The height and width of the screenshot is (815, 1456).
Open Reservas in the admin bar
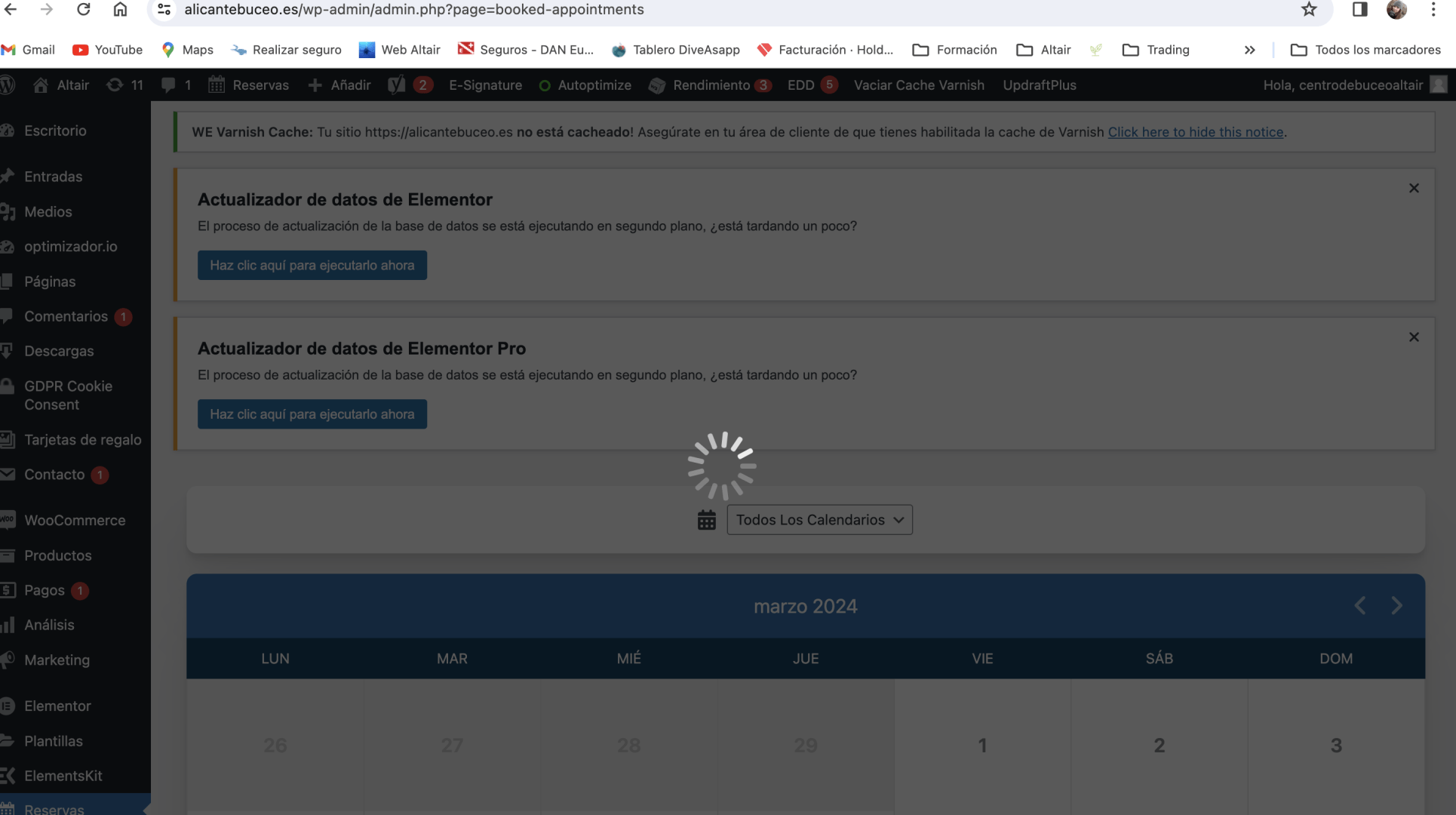248,85
